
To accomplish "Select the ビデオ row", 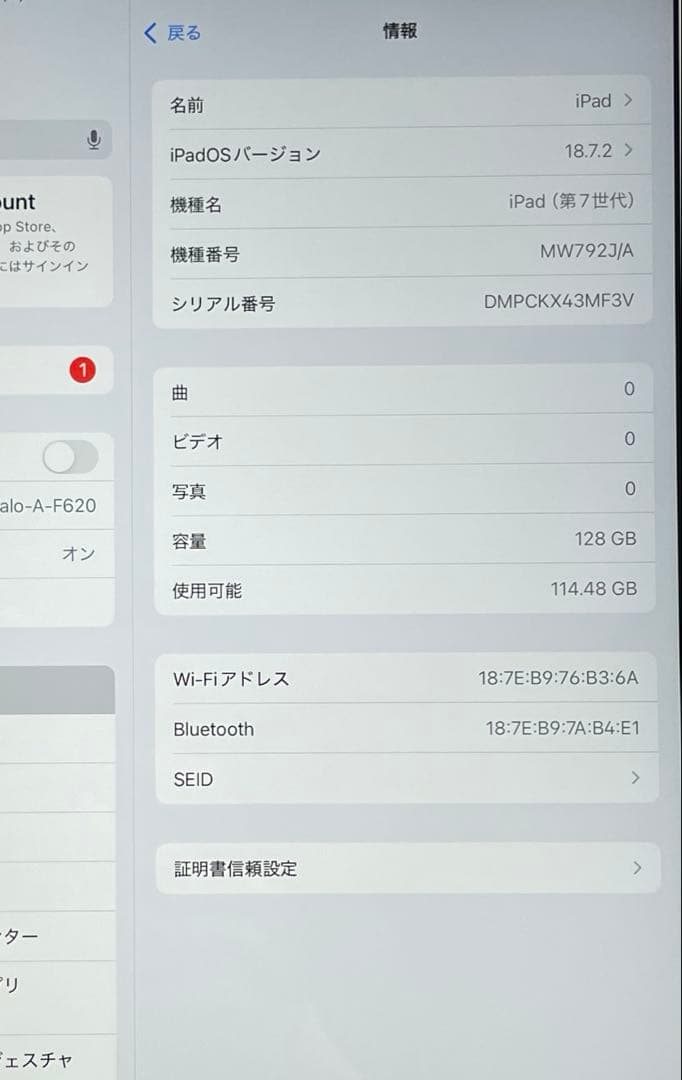I will [404, 439].
